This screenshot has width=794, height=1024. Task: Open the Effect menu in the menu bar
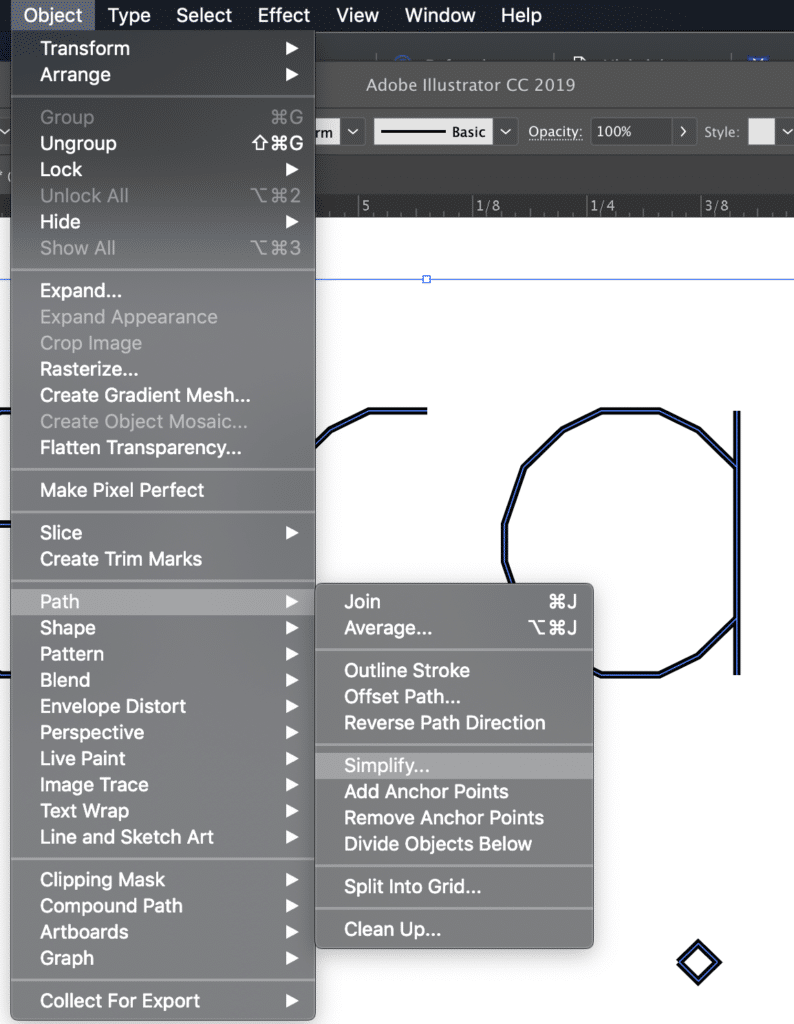point(283,15)
